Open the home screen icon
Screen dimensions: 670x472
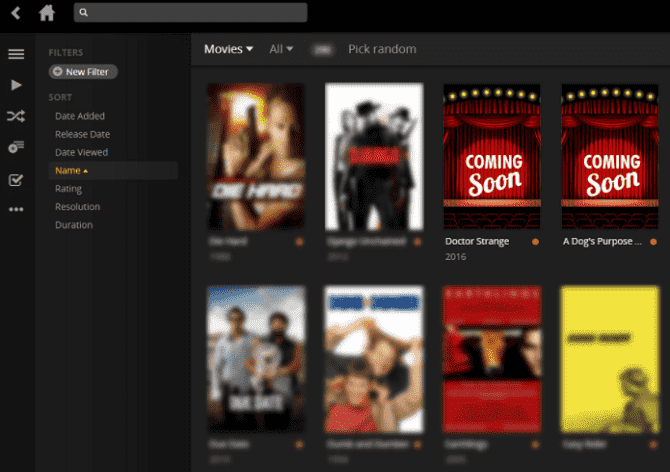47,13
